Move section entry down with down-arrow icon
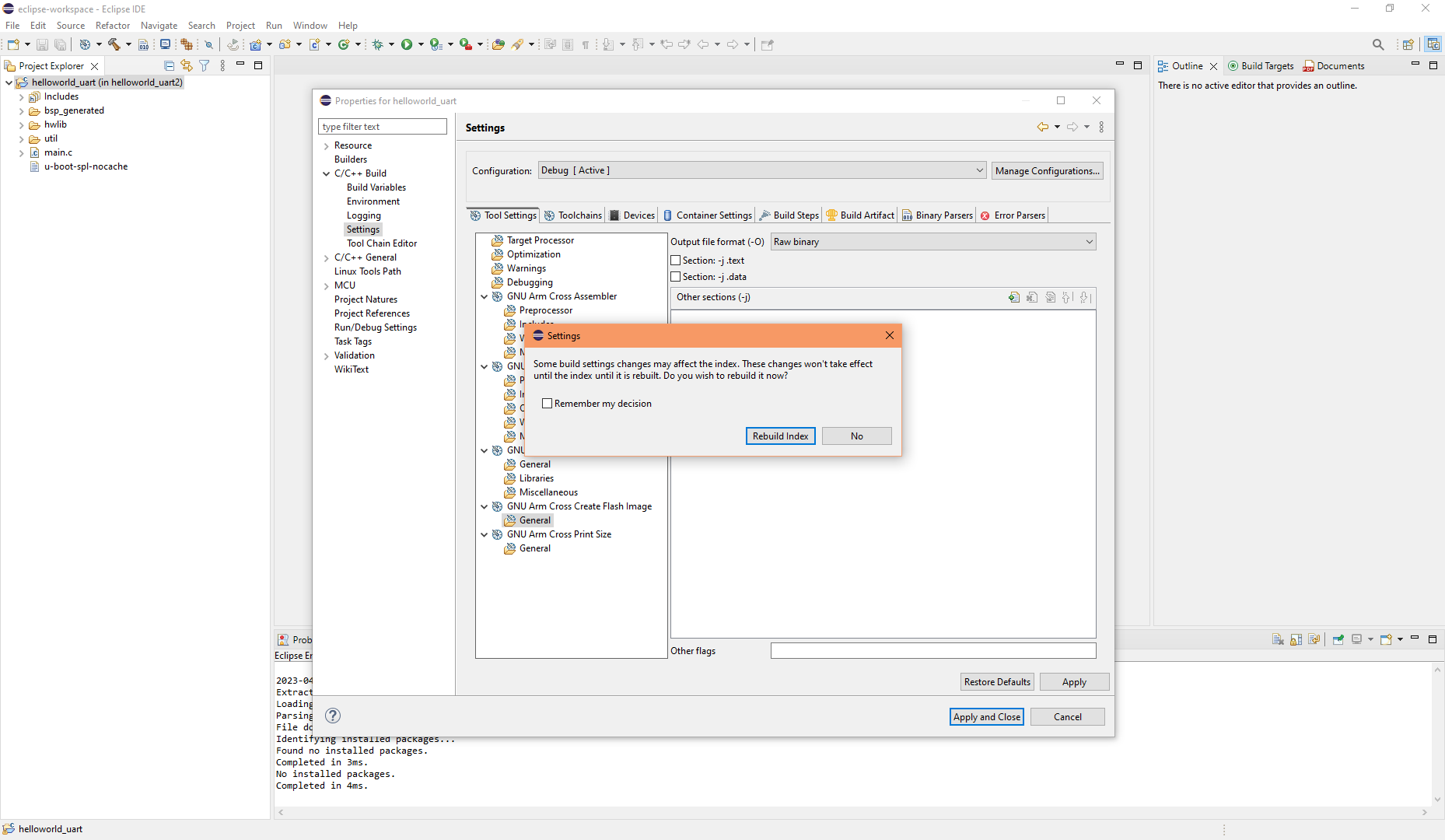1445x840 pixels. tap(1084, 297)
